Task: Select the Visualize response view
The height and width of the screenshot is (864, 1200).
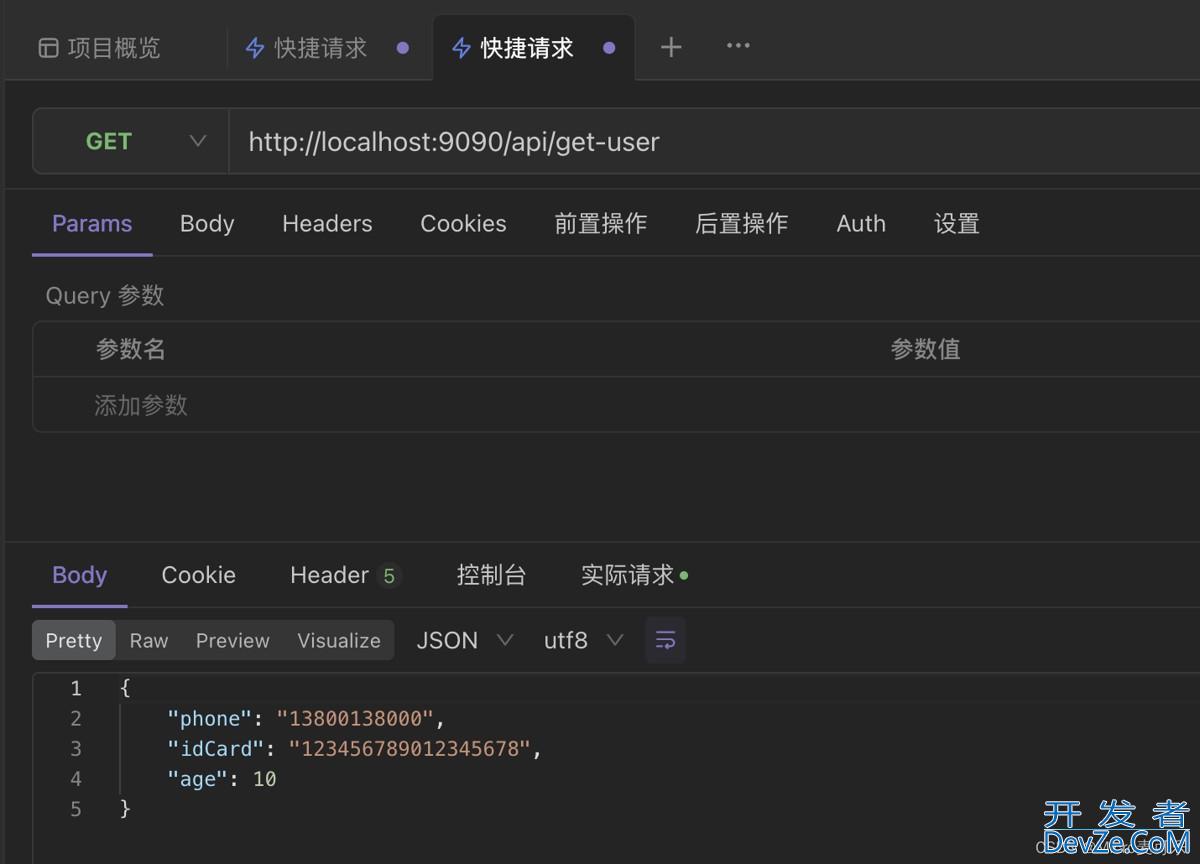Action: coord(338,641)
